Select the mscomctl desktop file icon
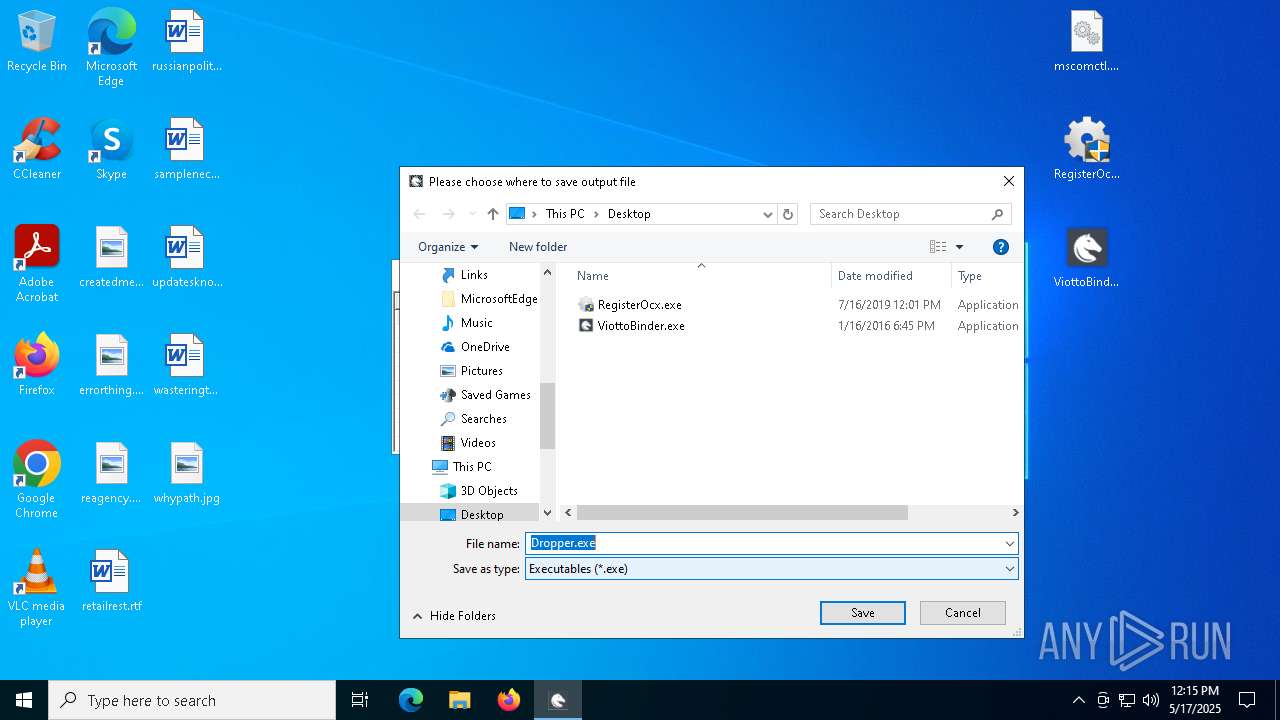This screenshot has width=1280, height=720. click(x=1087, y=42)
